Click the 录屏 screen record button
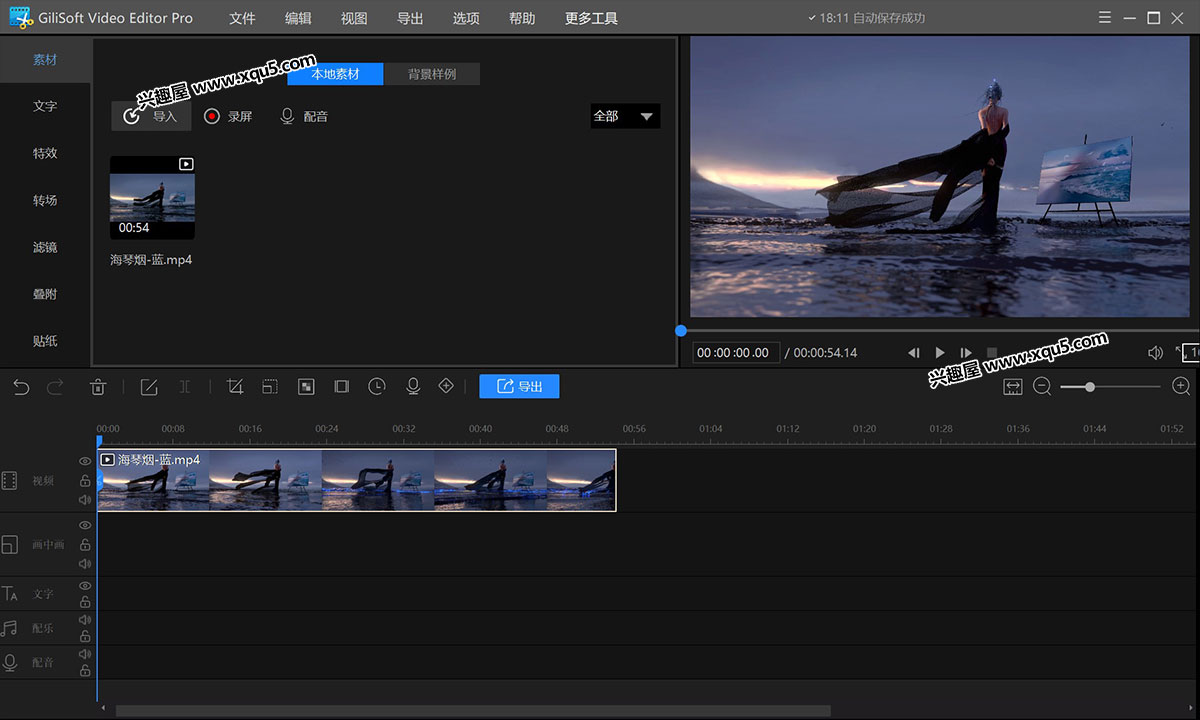 click(x=228, y=116)
